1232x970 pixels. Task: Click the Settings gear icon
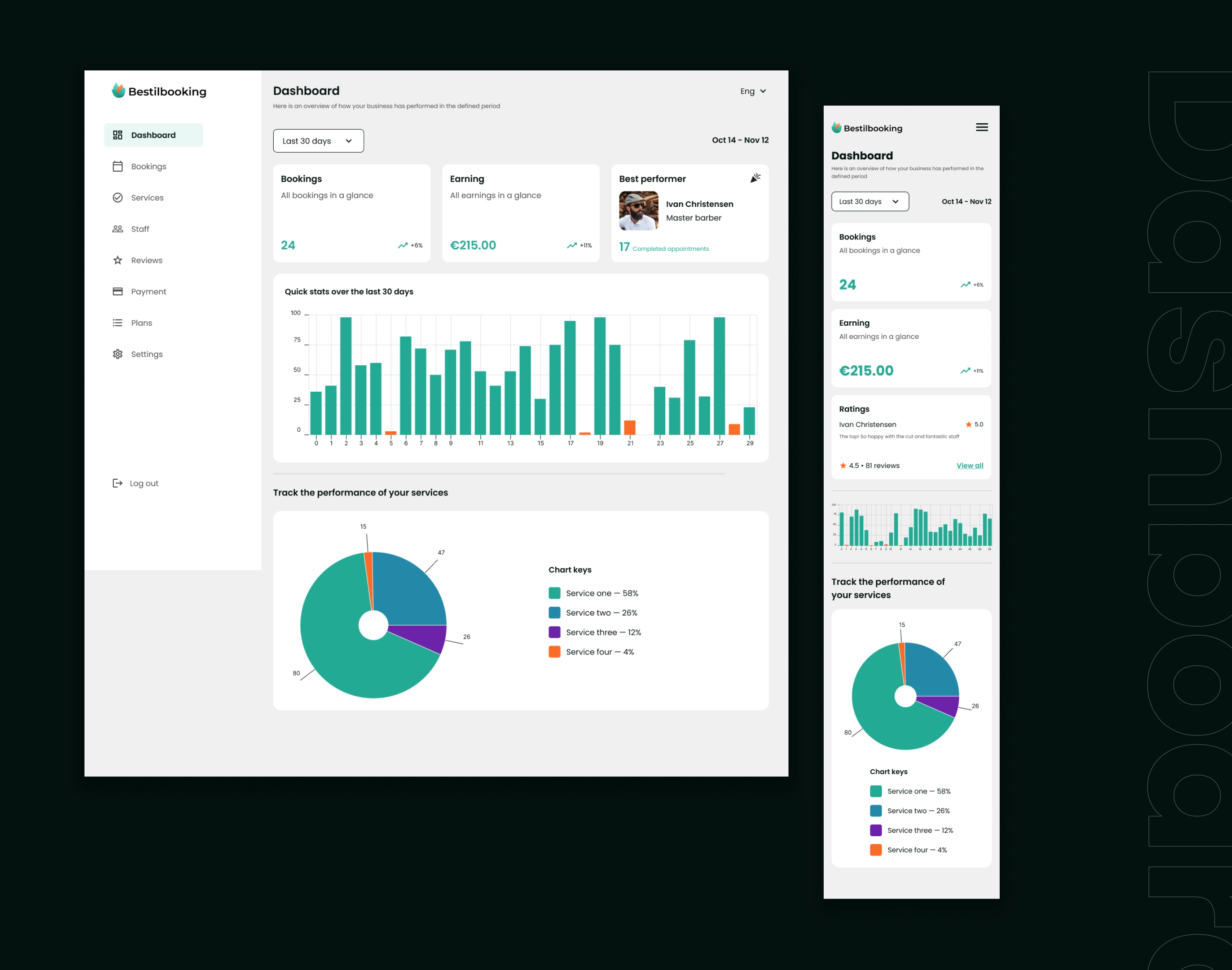coord(117,354)
